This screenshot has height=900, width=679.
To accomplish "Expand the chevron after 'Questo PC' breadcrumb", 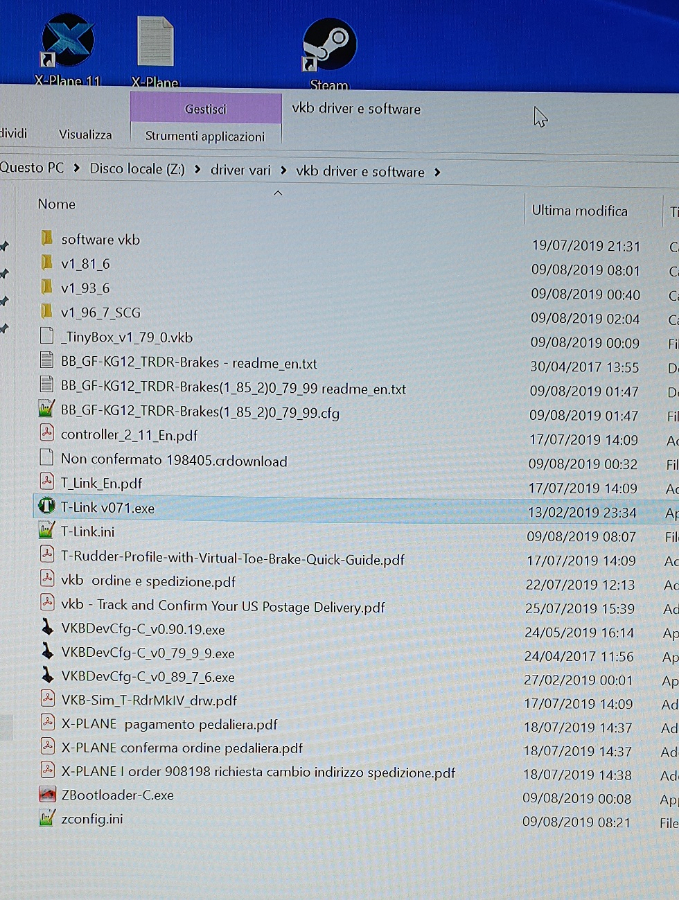I will pyautogui.click(x=76, y=168).
